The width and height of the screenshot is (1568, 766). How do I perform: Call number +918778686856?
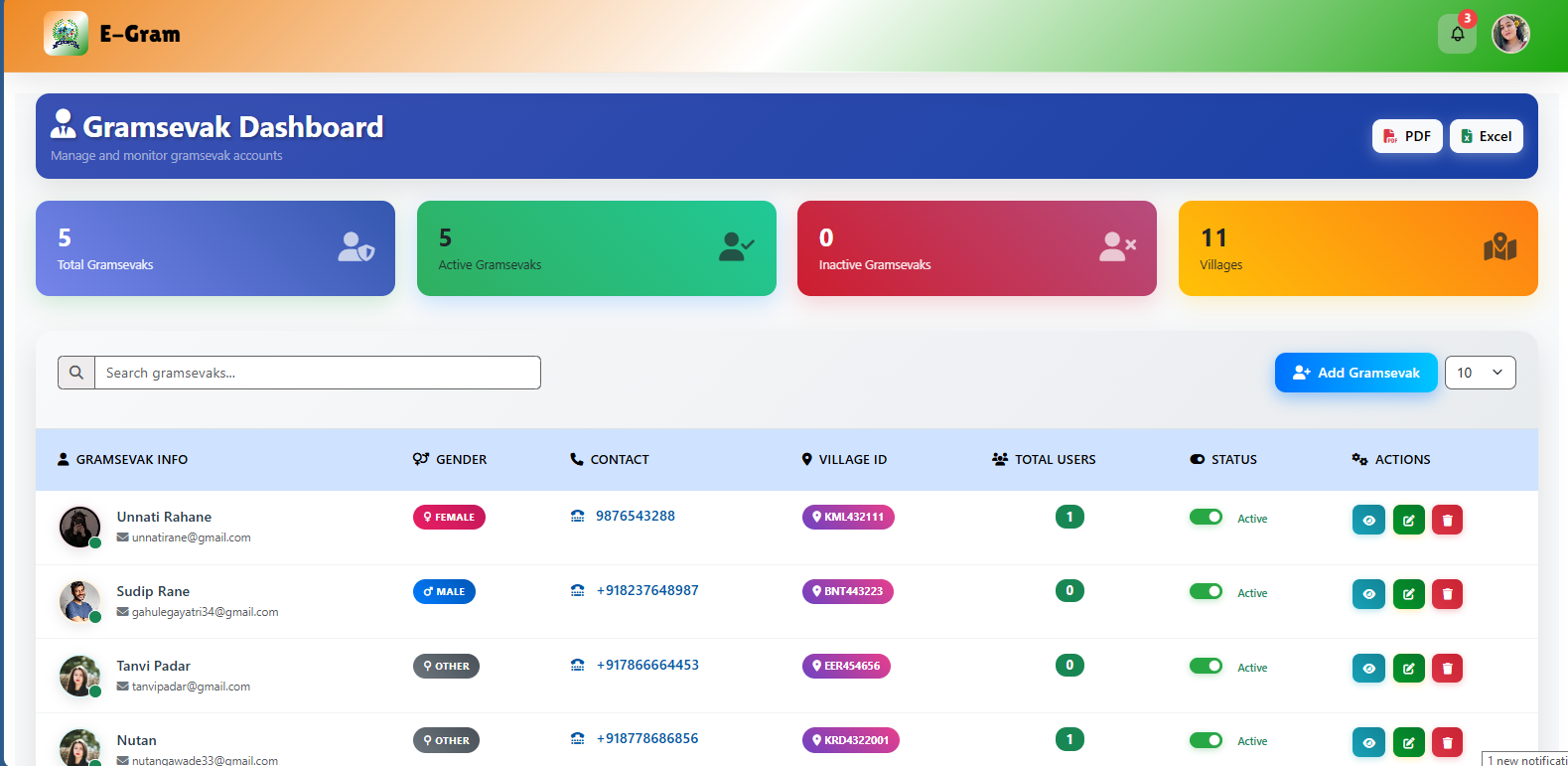647,738
